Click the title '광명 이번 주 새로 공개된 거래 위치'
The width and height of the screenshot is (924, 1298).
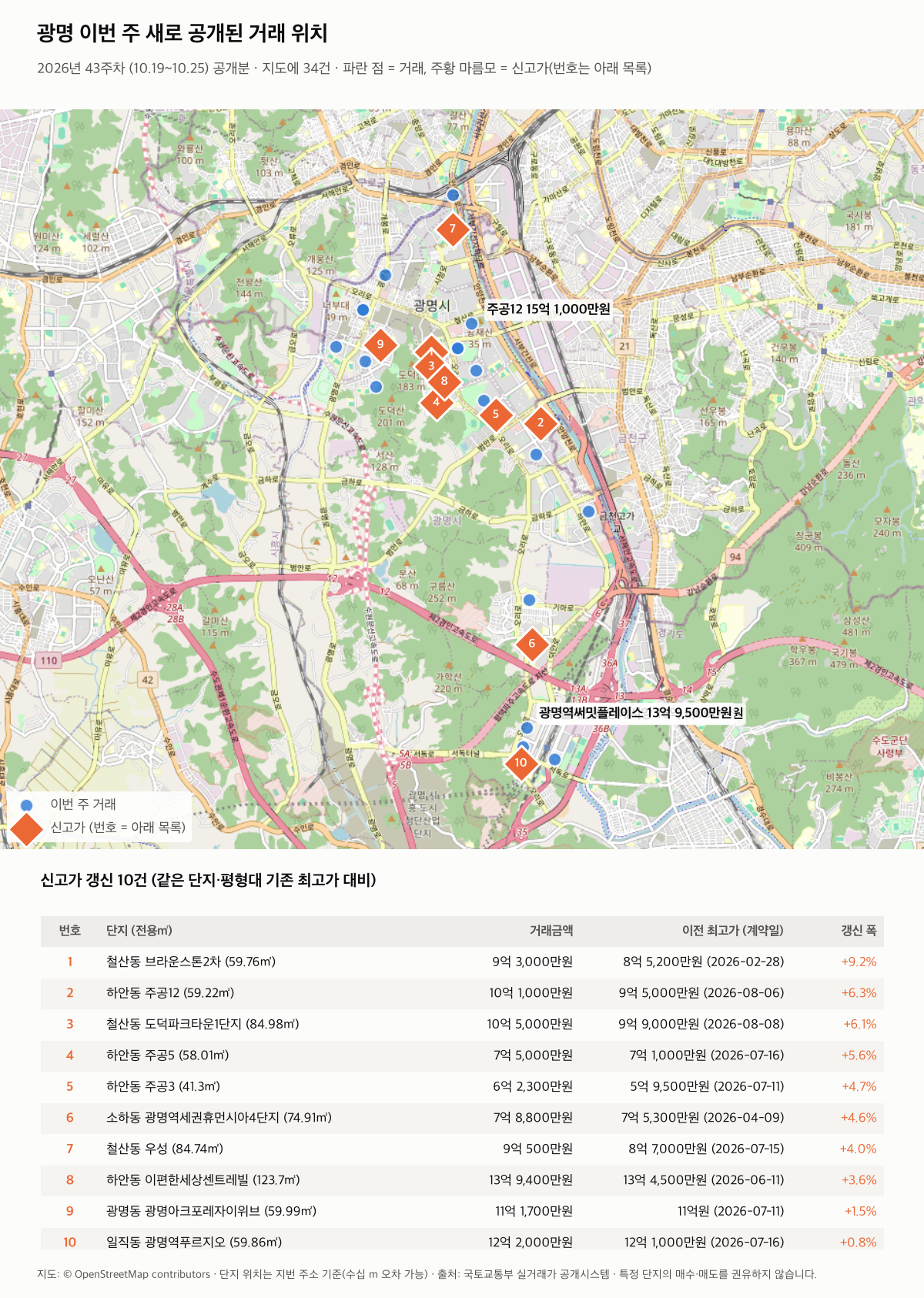pyautogui.click(x=182, y=33)
